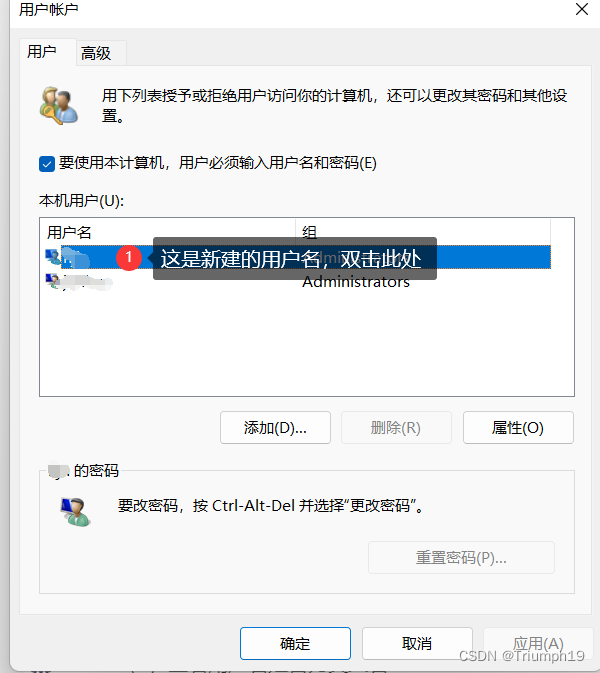This screenshot has height=673, width=600.
Task: Select the second user's account icon
Action: pos(52,281)
